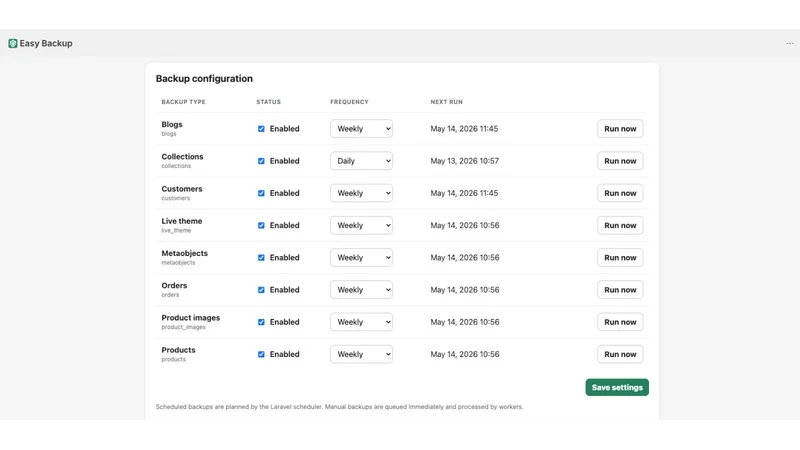Screen dimensions: 800x450
Task: Disable the Products backup checkbox
Action: pos(261,354)
